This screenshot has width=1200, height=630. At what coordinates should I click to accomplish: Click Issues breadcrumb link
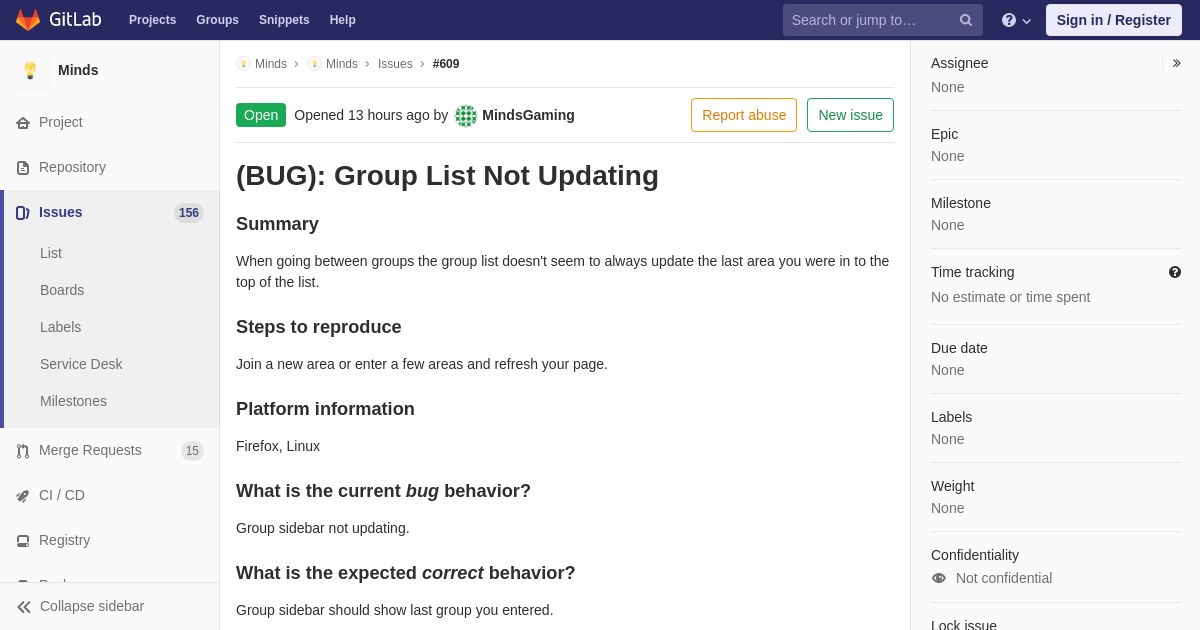tap(395, 64)
